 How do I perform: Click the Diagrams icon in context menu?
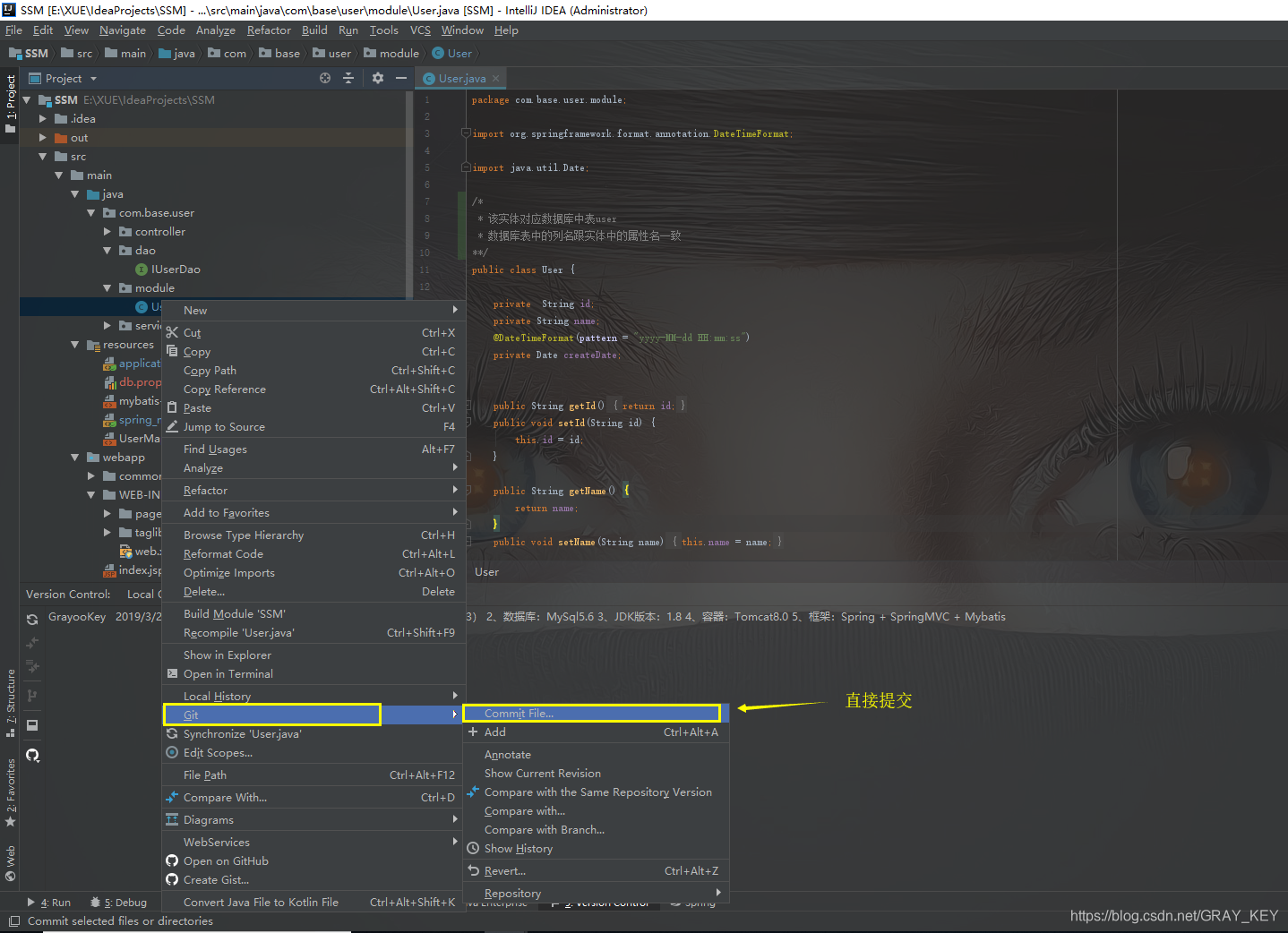coord(172,819)
